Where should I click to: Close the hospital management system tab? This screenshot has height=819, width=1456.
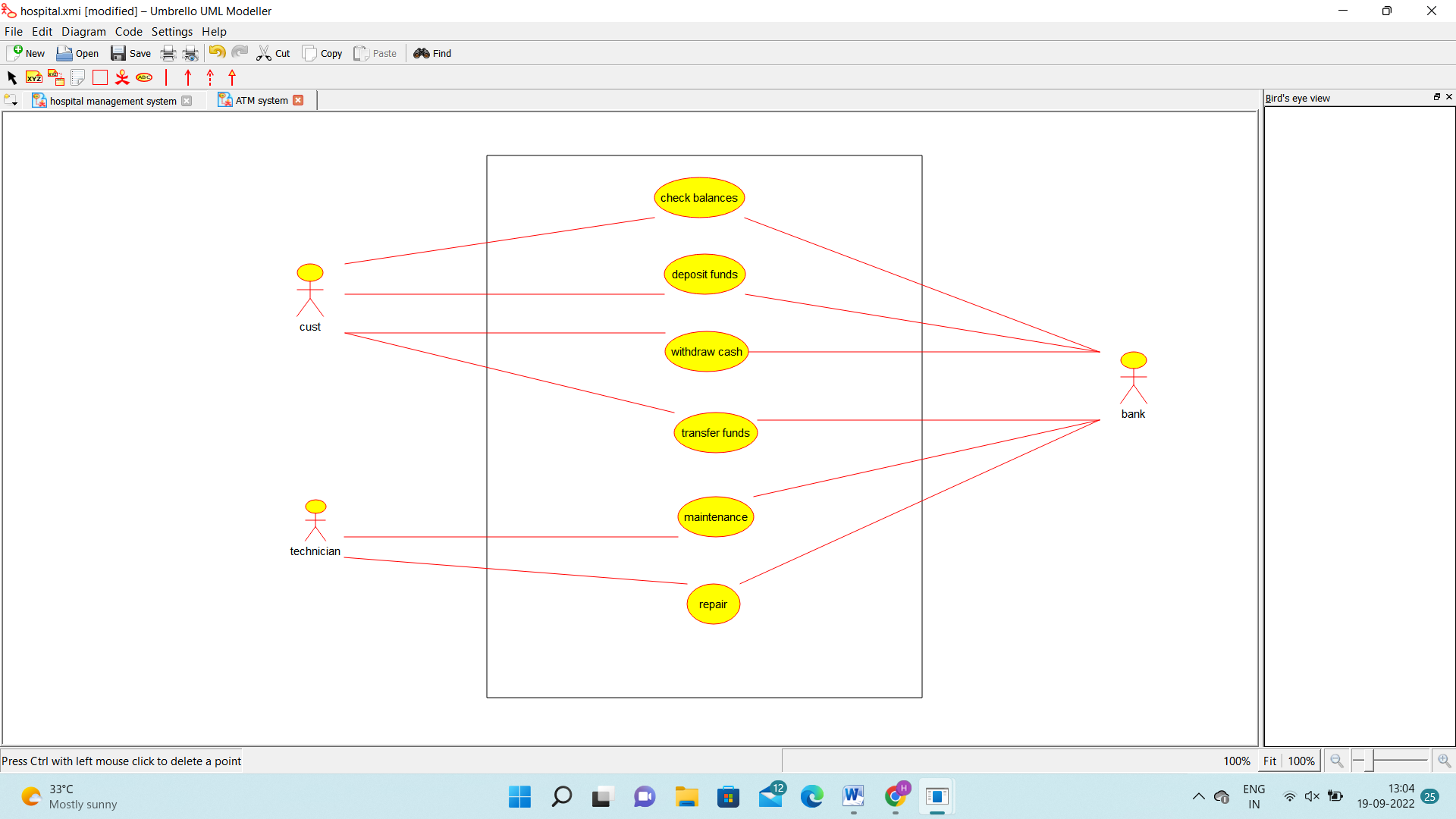[187, 101]
